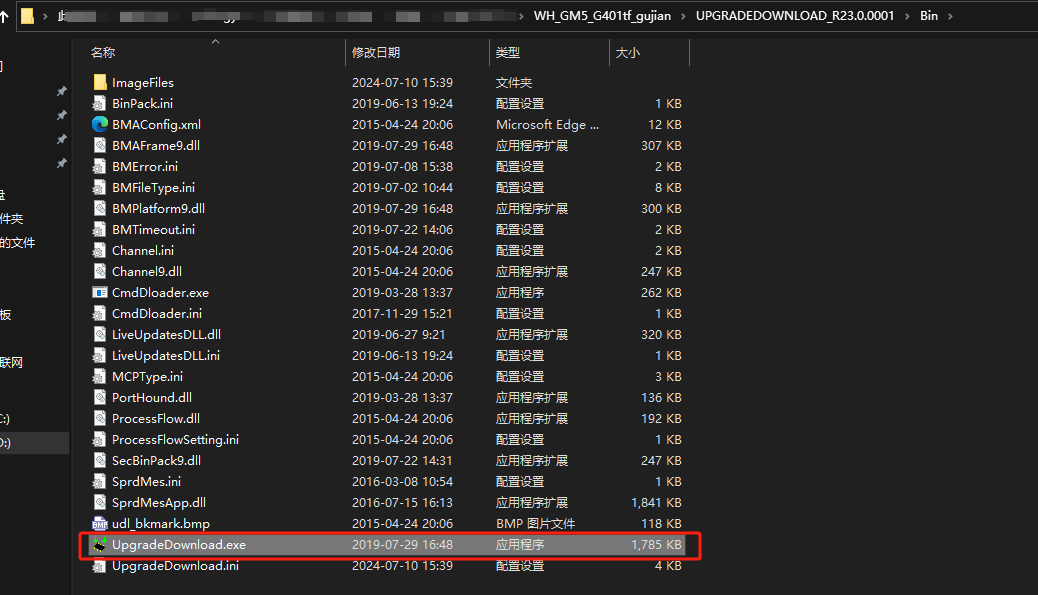This screenshot has height=595, width=1038.
Task: Click WH_GM5_G401tf_gujian in the address path
Action: point(602,16)
